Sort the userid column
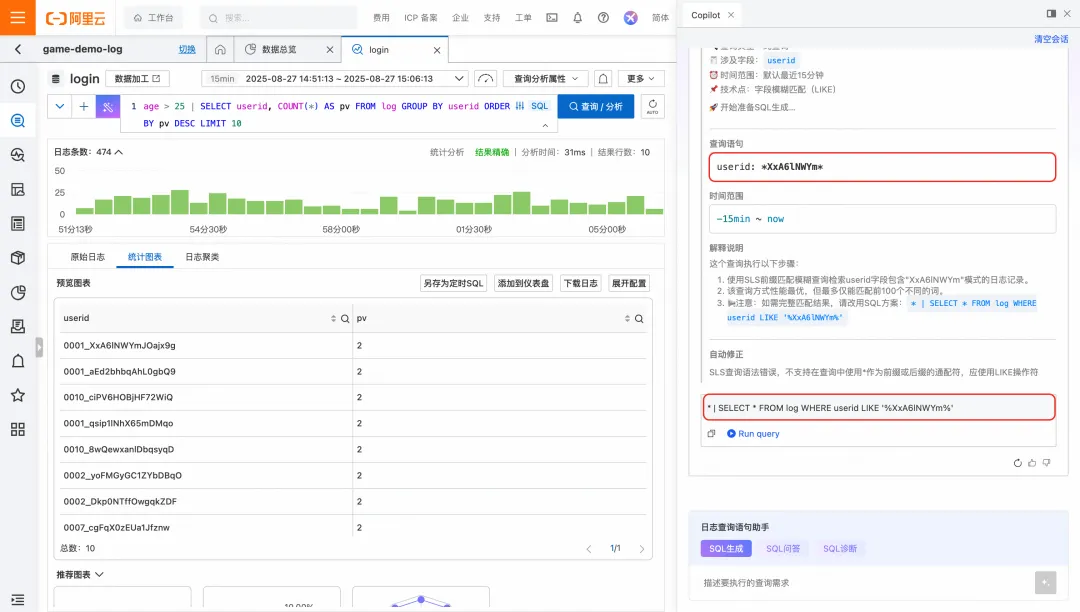This screenshot has width=1080, height=612. click(333, 319)
